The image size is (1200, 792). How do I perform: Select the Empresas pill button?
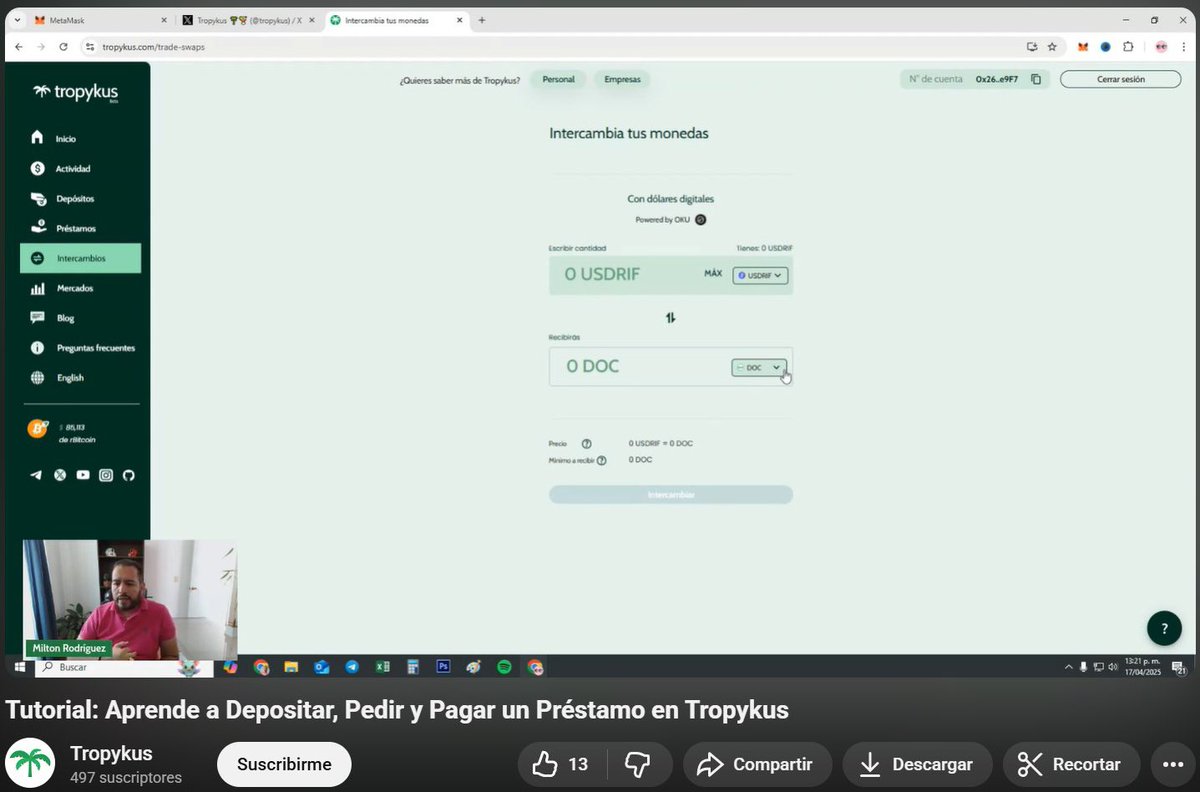click(x=622, y=79)
